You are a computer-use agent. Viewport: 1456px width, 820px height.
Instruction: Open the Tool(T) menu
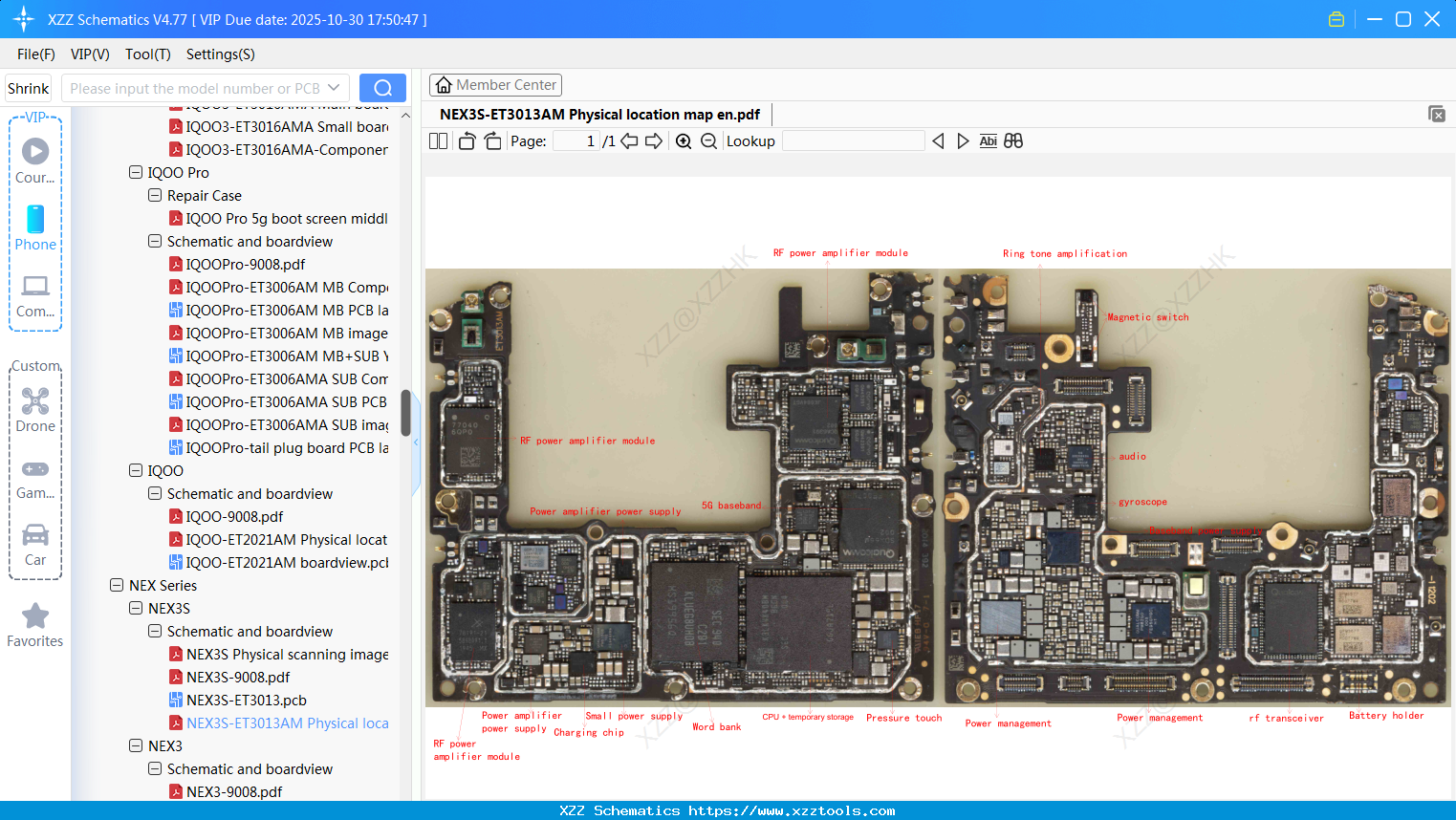(147, 54)
